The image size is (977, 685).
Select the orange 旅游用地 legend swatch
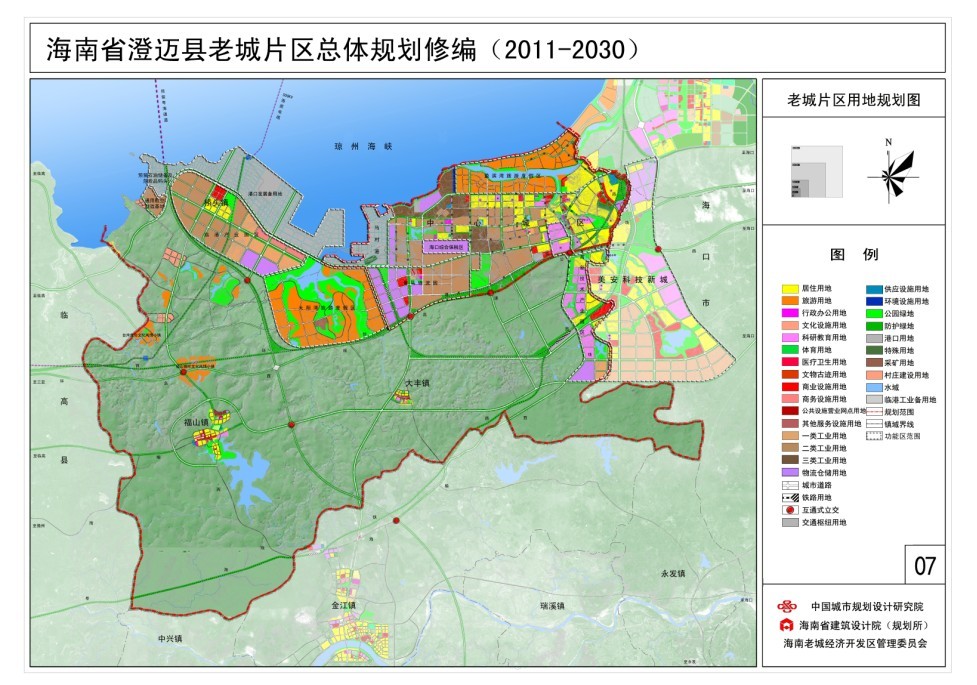pyautogui.click(x=790, y=300)
